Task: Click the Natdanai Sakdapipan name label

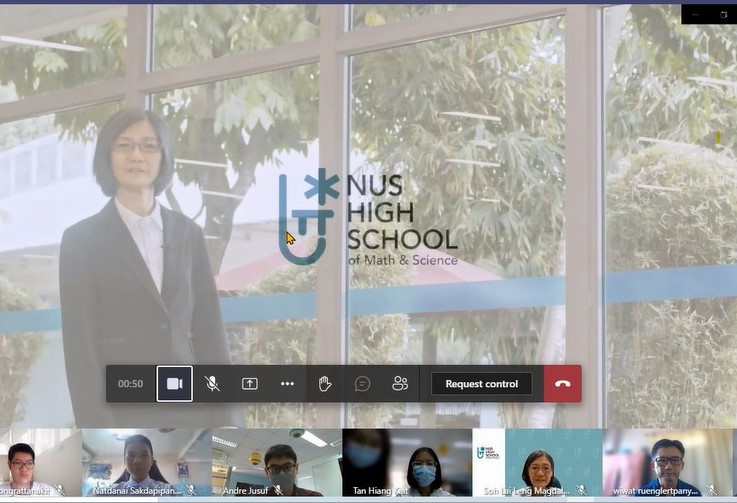Action: [x=137, y=491]
